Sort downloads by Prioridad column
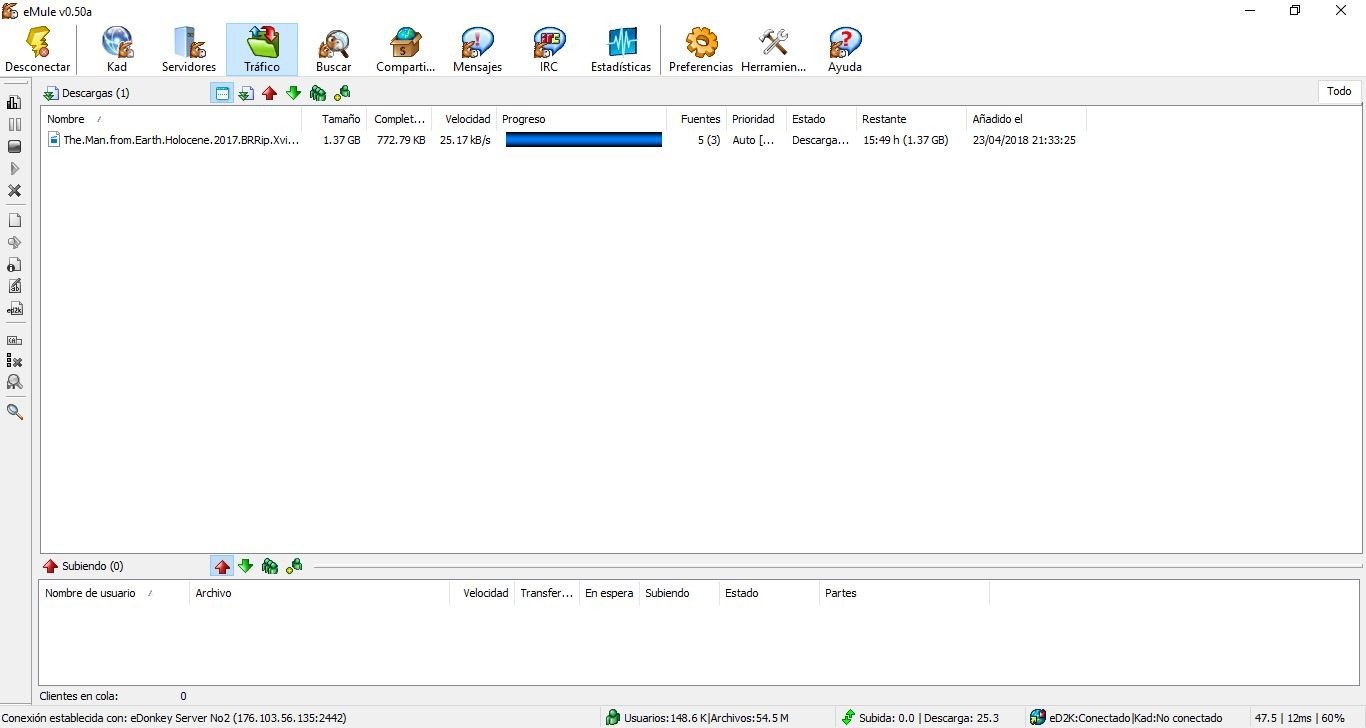1366x728 pixels. [756, 119]
